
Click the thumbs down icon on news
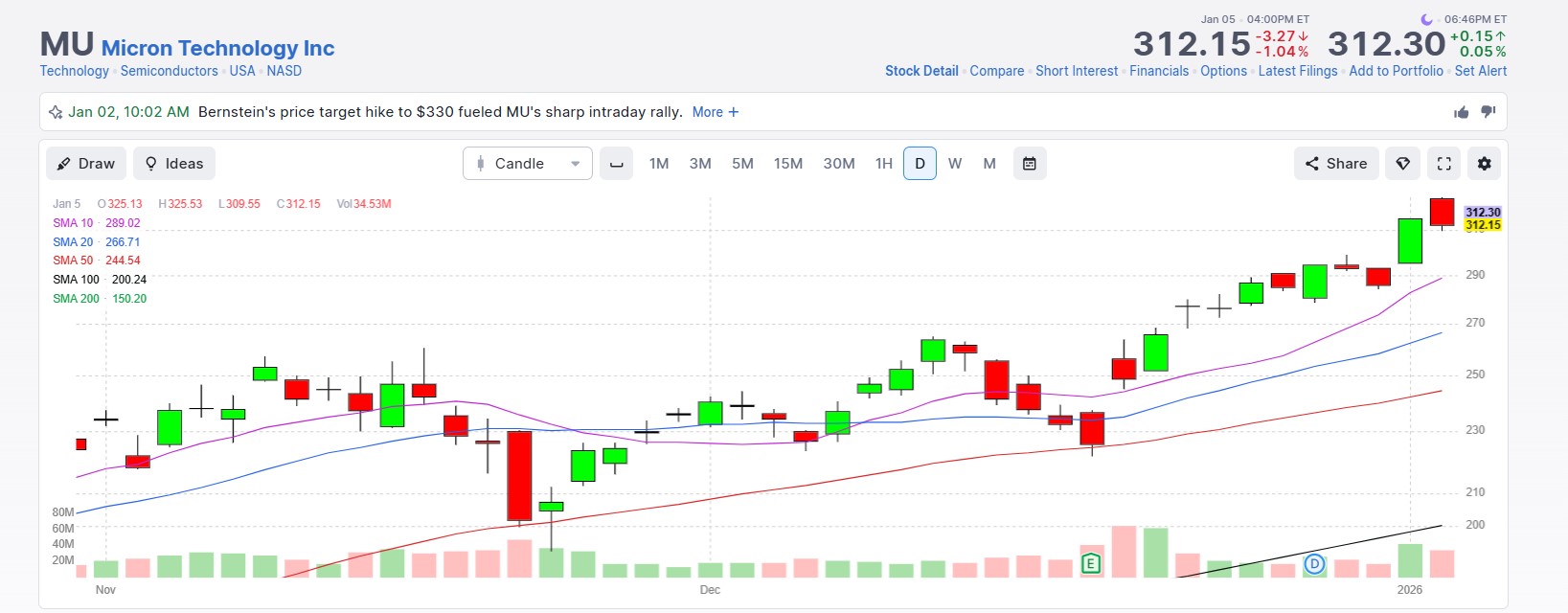click(x=1488, y=112)
